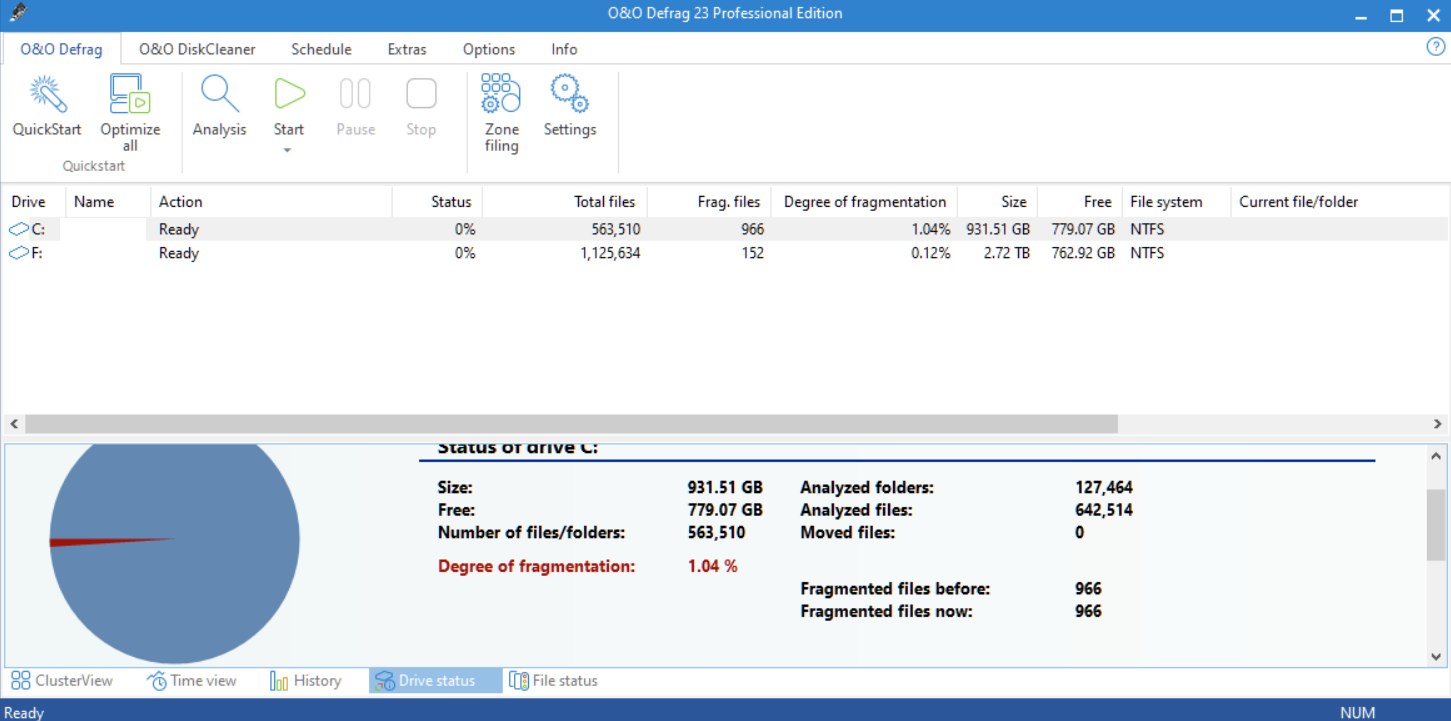The image size is (1451, 721).
Task: Click the QuickStart wizard icon
Action: coord(47,95)
